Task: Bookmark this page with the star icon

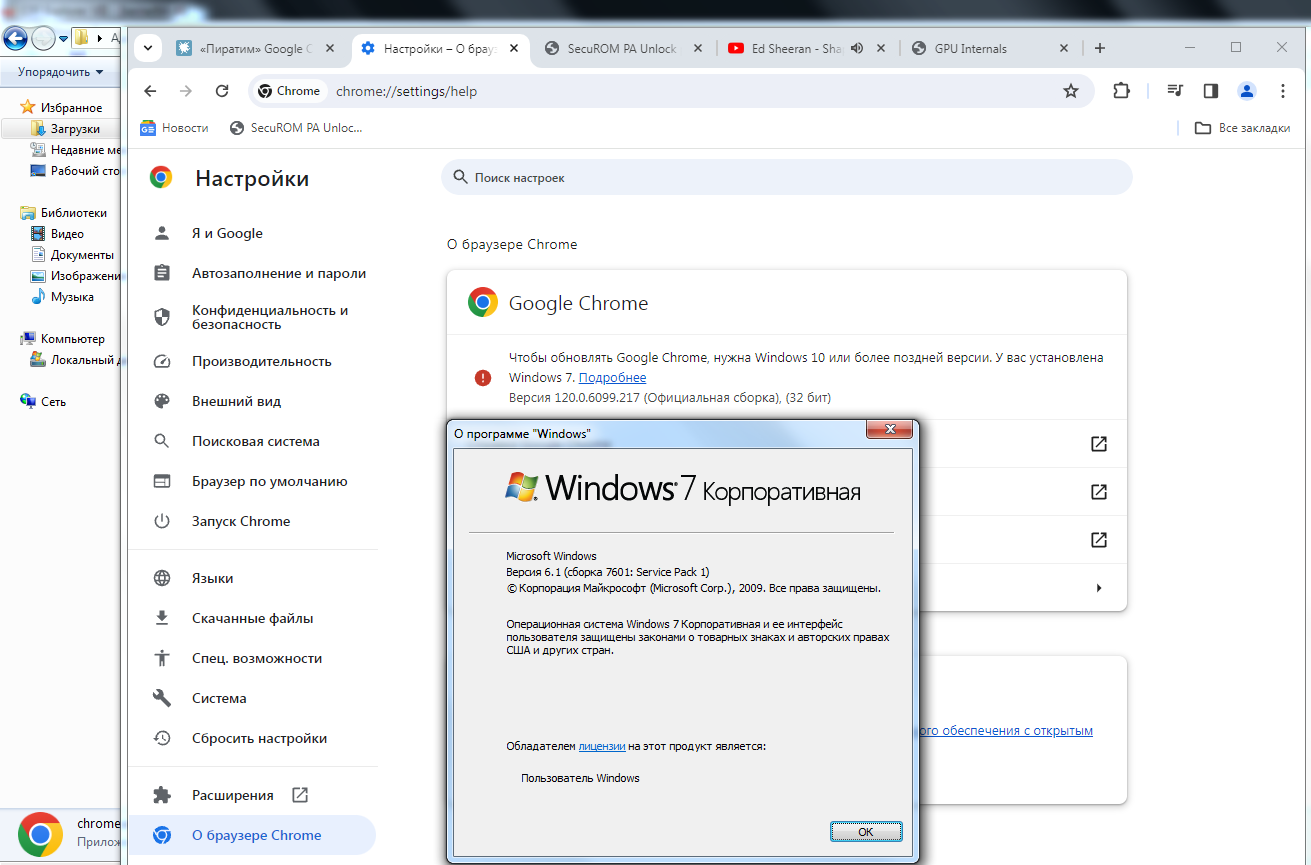Action: 1071,91
